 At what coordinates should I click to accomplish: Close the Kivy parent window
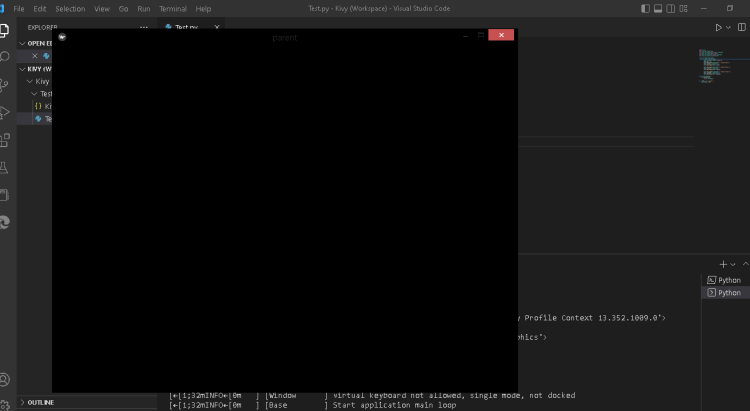pos(501,35)
